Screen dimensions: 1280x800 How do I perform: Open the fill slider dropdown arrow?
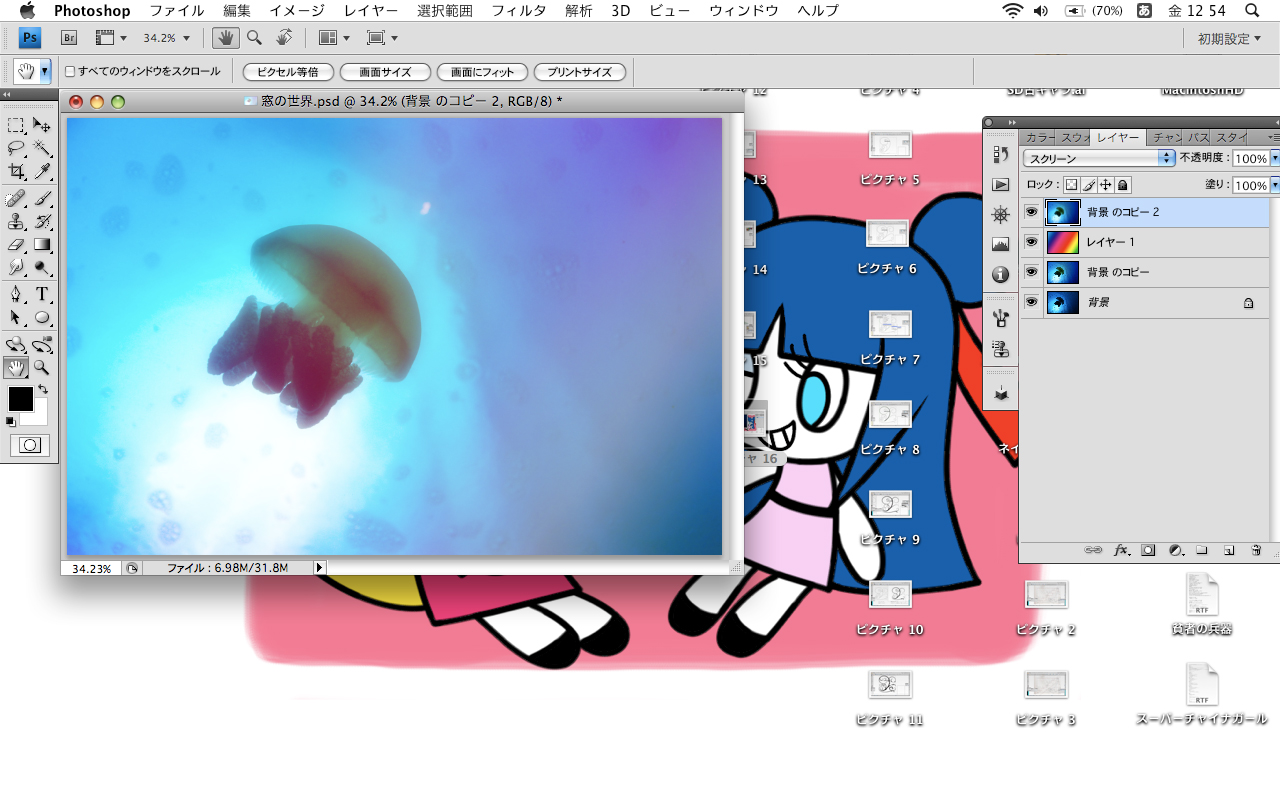point(1275,185)
